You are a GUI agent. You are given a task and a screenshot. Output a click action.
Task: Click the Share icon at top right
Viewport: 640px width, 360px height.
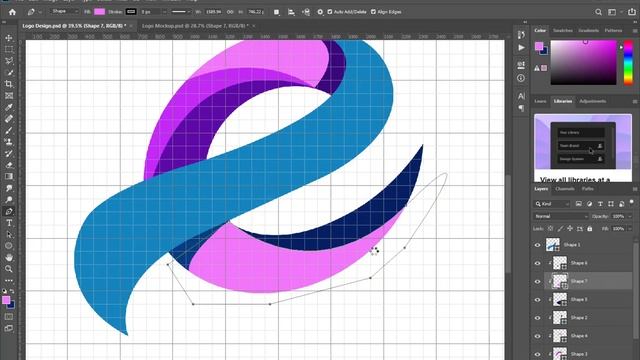(632, 12)
